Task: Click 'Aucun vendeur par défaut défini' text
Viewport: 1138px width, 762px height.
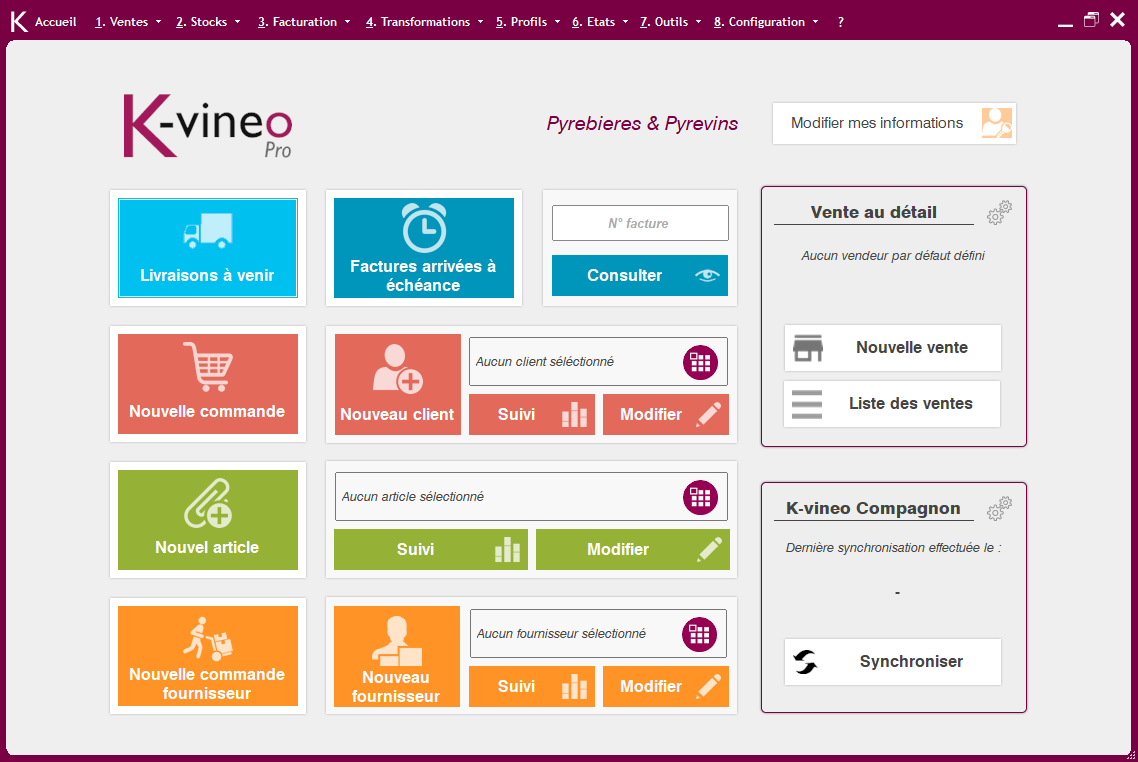Action: click(x=893, y=255)
